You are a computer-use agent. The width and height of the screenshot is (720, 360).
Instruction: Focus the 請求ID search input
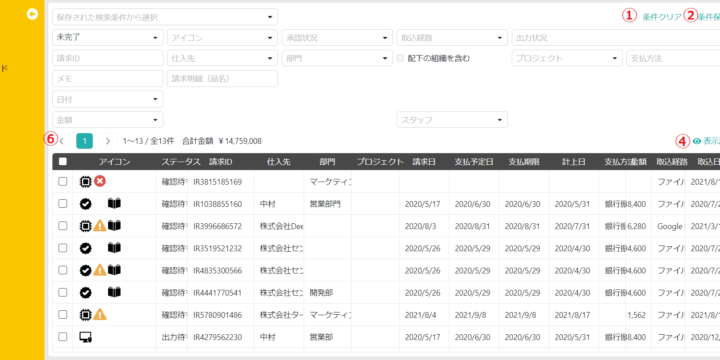[108, 58]
